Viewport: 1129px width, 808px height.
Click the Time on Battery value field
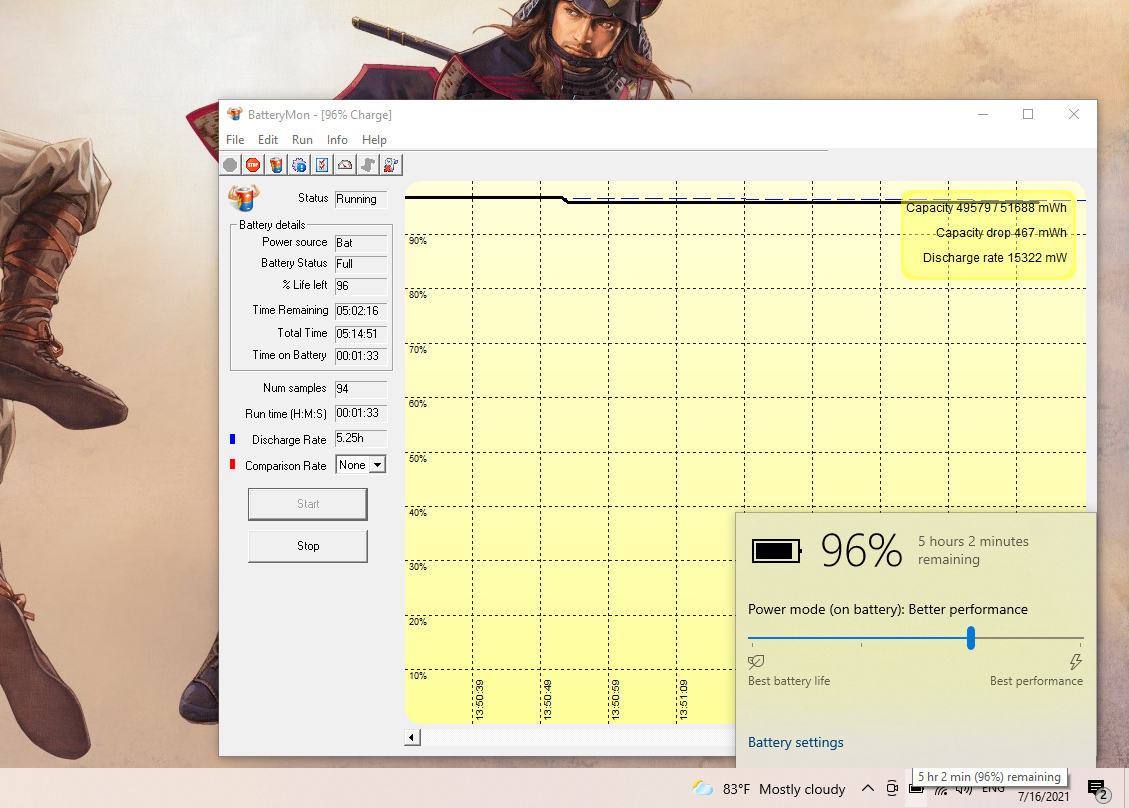point(361,356)
